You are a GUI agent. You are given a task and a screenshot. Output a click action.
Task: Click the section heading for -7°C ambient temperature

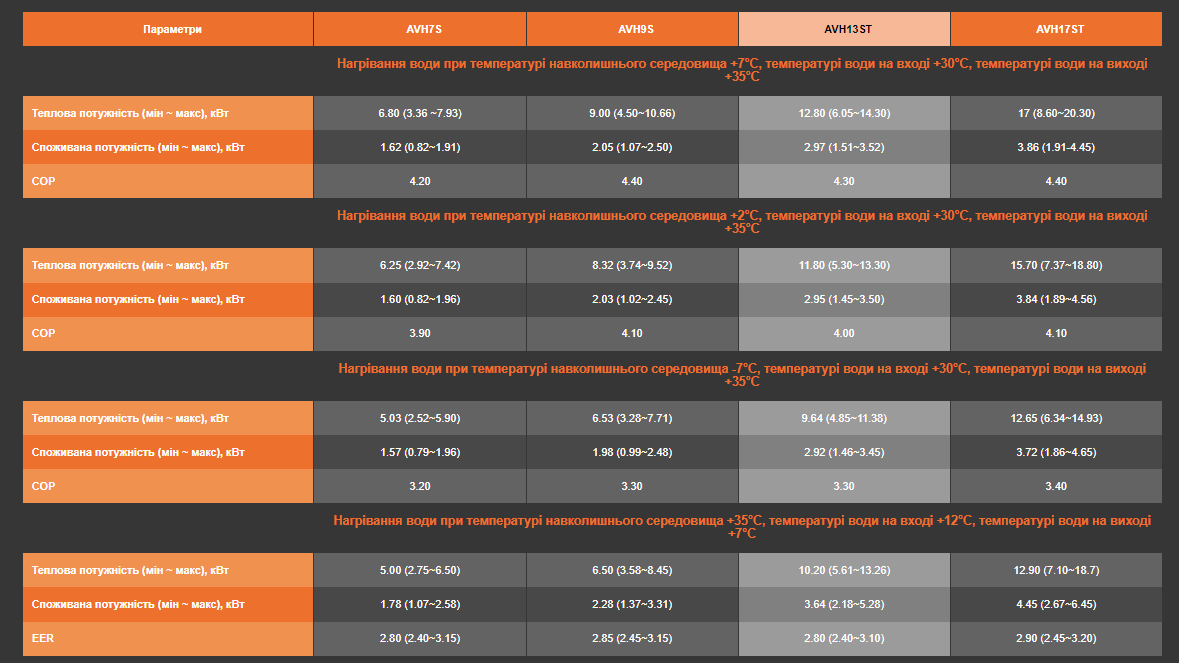tap(741, 375)
